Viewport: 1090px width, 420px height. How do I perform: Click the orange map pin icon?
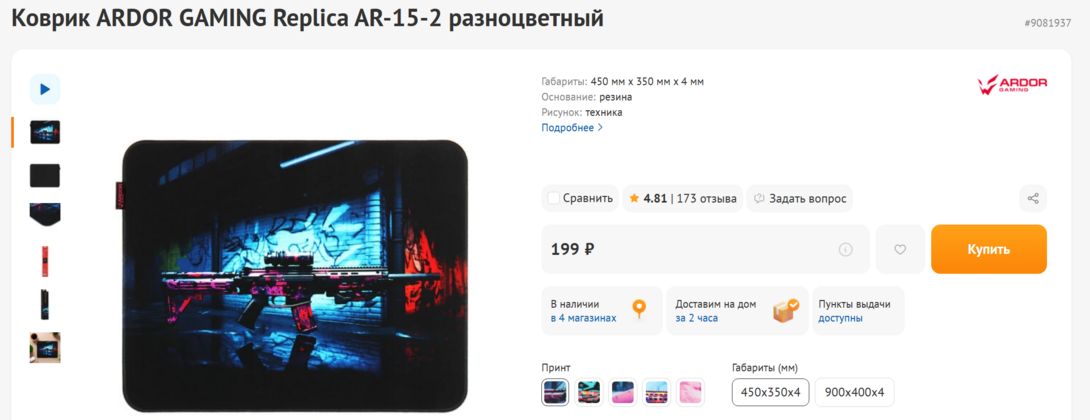[638, 309]
